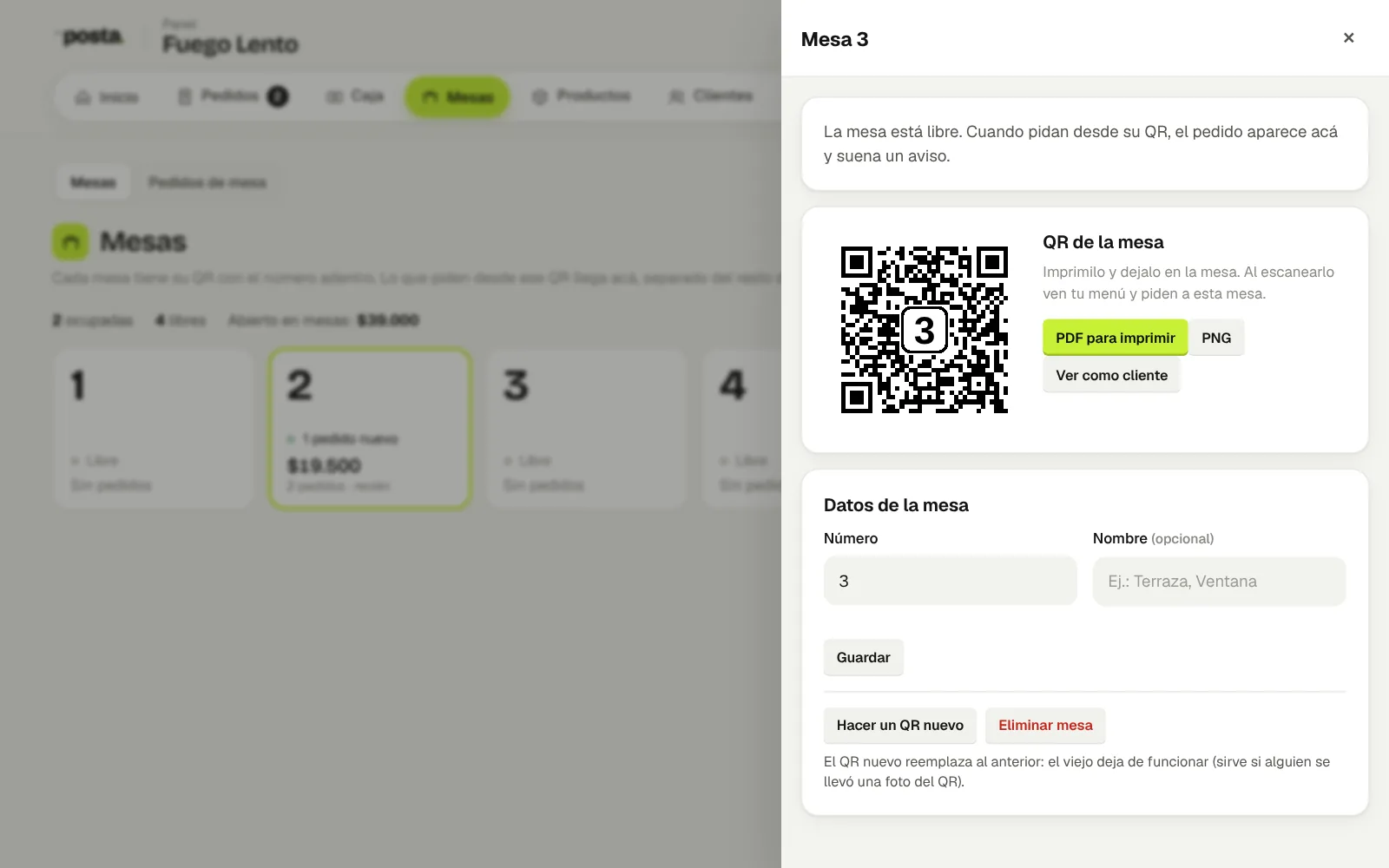Select table card 2 with $19.500
This screenshot has height=868, width=1389.
pos(371,429)
